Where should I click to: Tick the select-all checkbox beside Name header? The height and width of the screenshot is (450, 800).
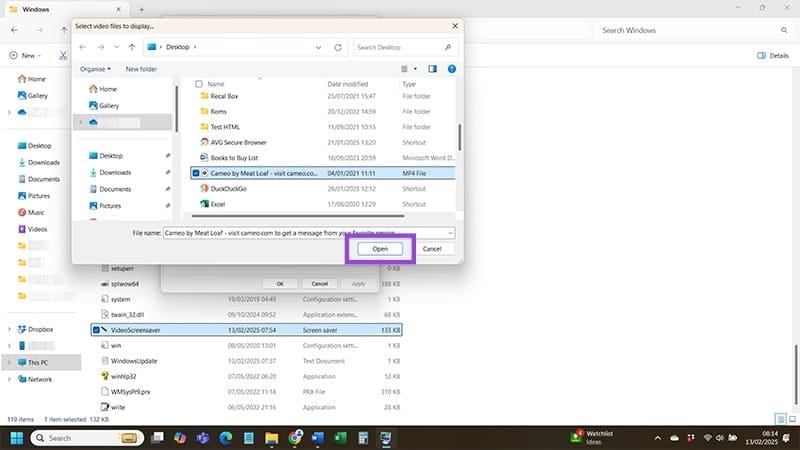tap(199, 84)
